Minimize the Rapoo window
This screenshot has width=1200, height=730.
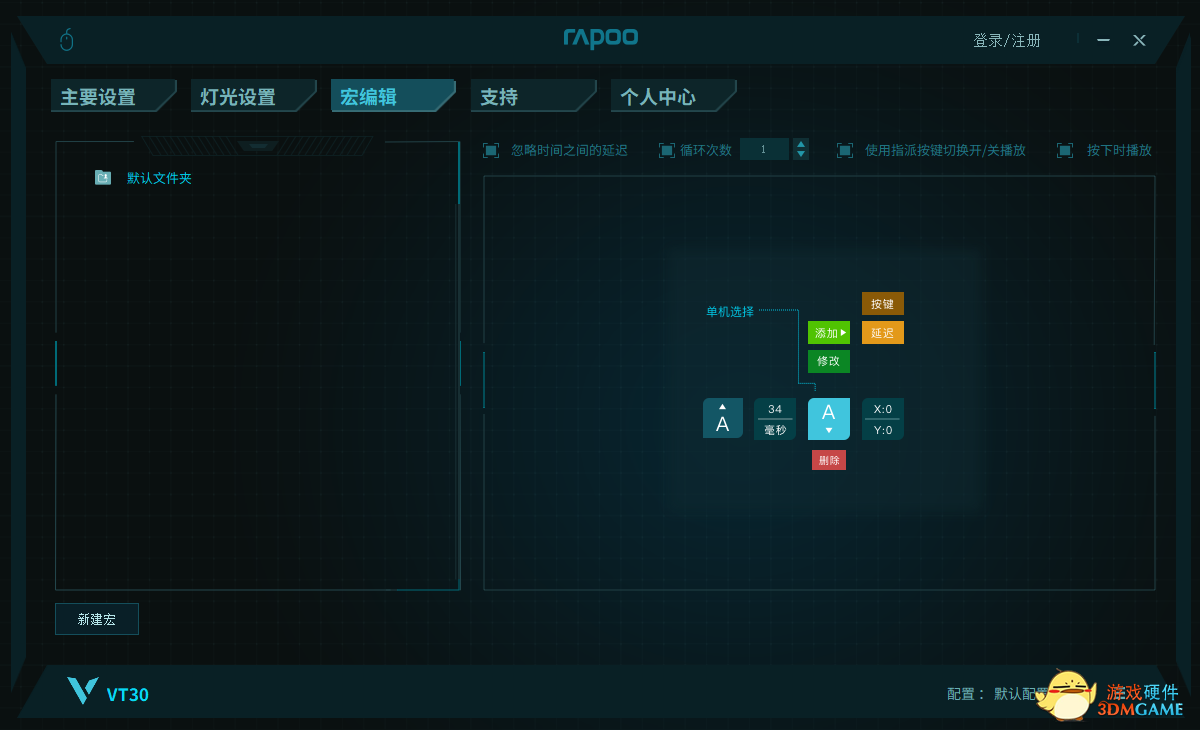coord(1104,40)
